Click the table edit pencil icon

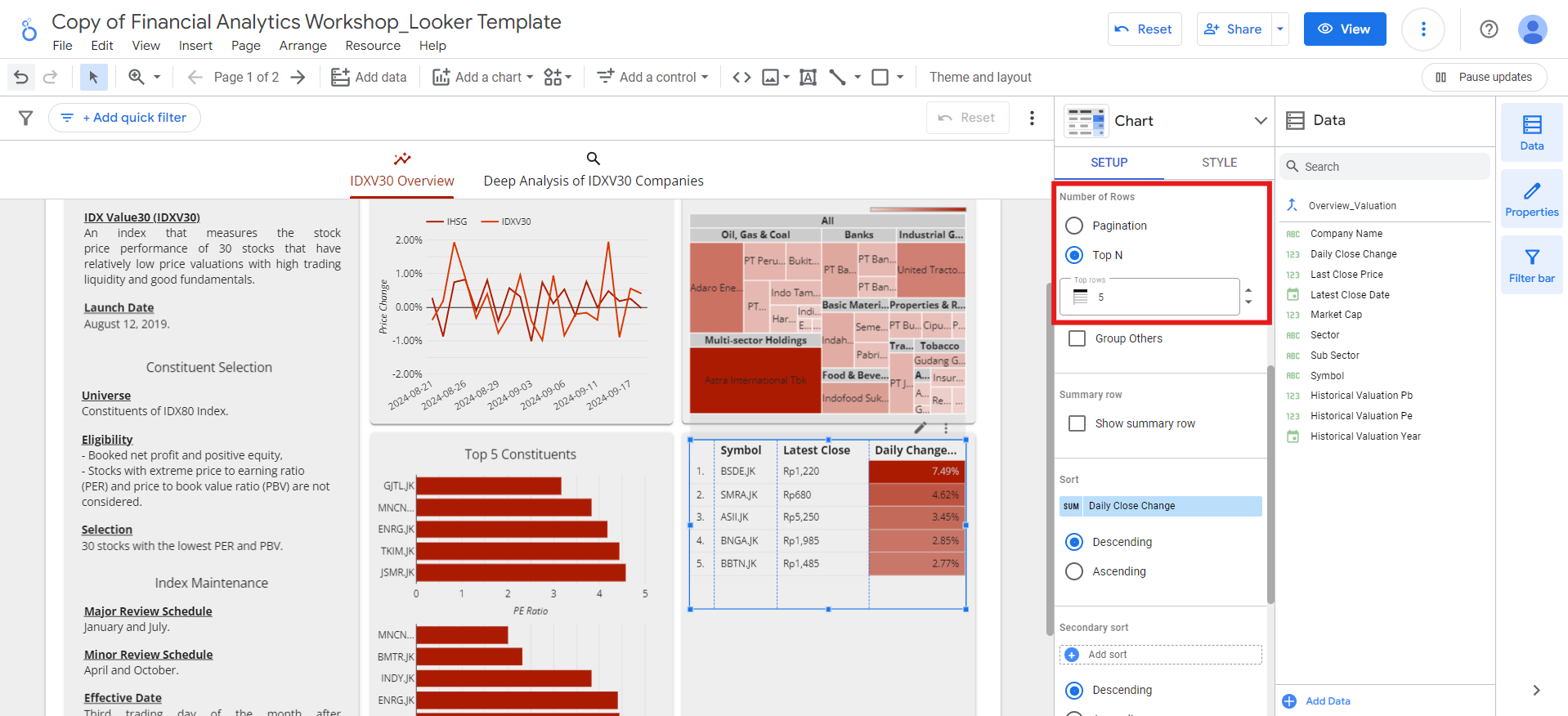click(x=920, y=427)
